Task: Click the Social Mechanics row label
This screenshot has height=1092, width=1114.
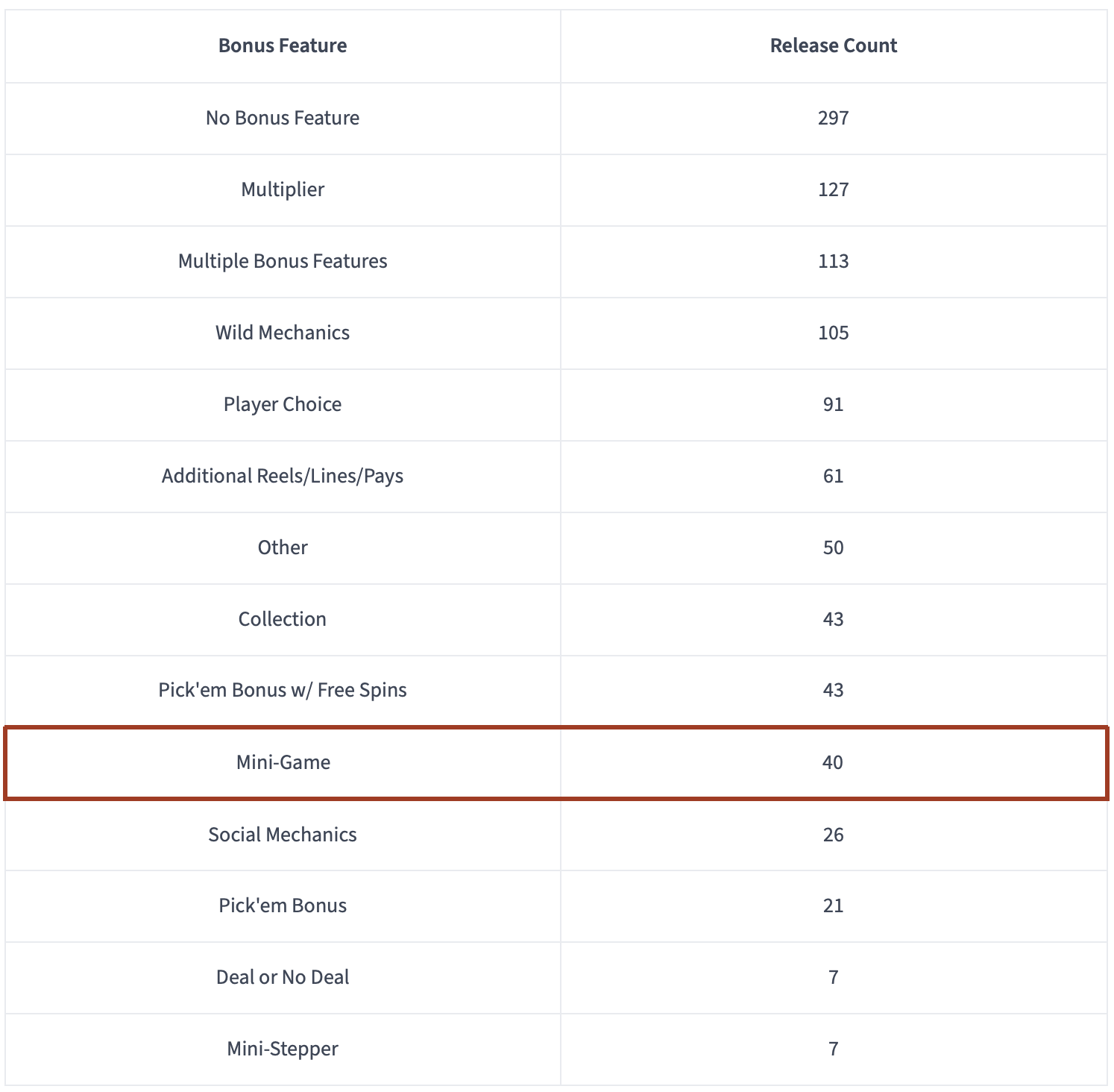Action: coord(283,834)
